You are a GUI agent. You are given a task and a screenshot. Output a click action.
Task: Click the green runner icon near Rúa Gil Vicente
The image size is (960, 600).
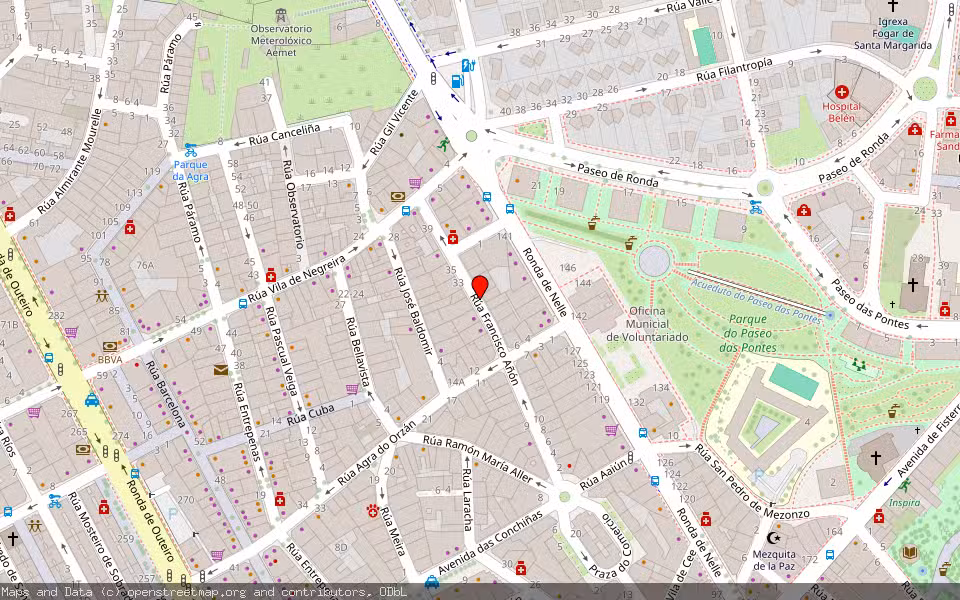click(443, 144)
